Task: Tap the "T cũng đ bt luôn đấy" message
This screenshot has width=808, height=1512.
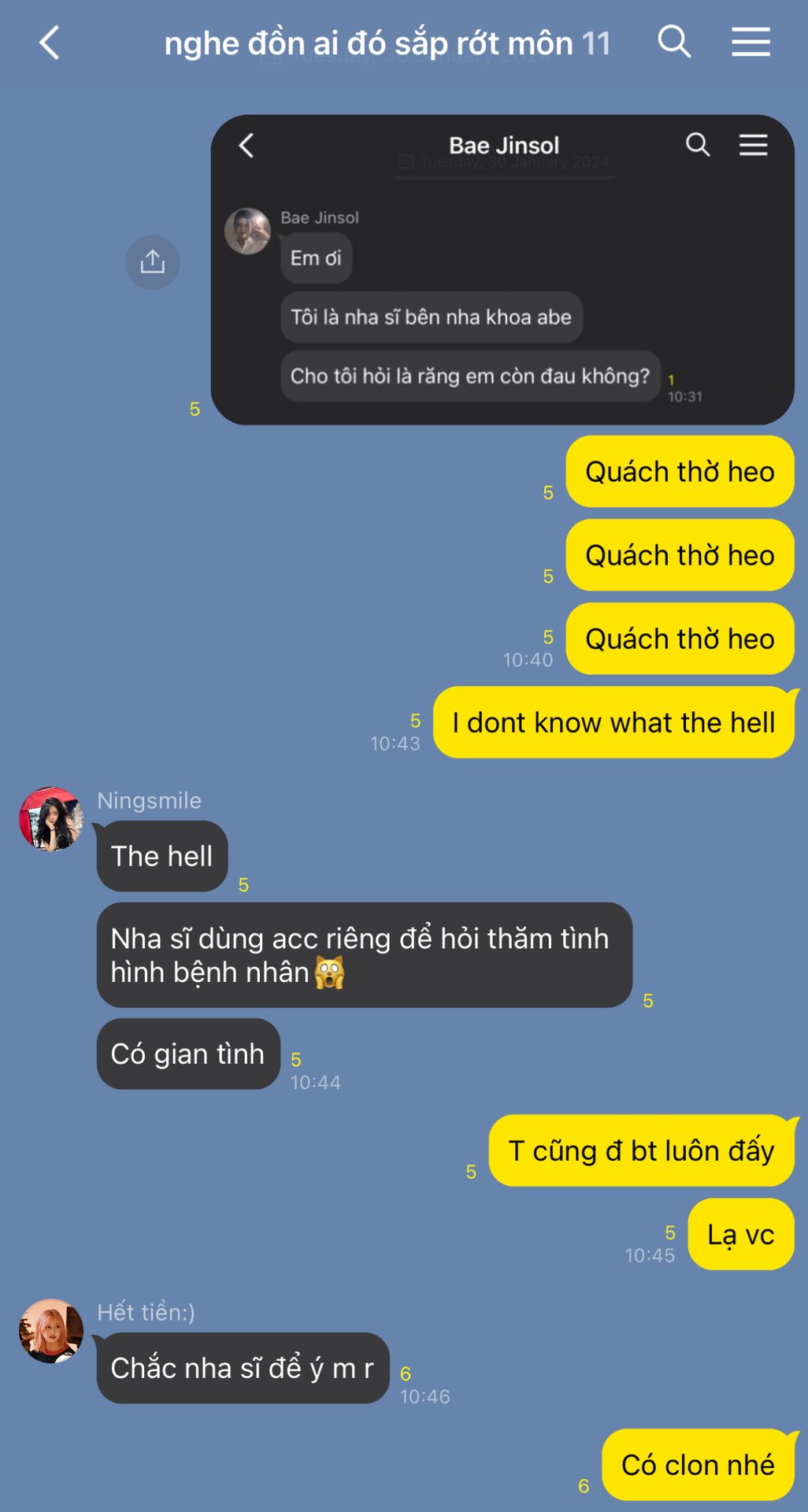Action: click(x=642, y=1151)
